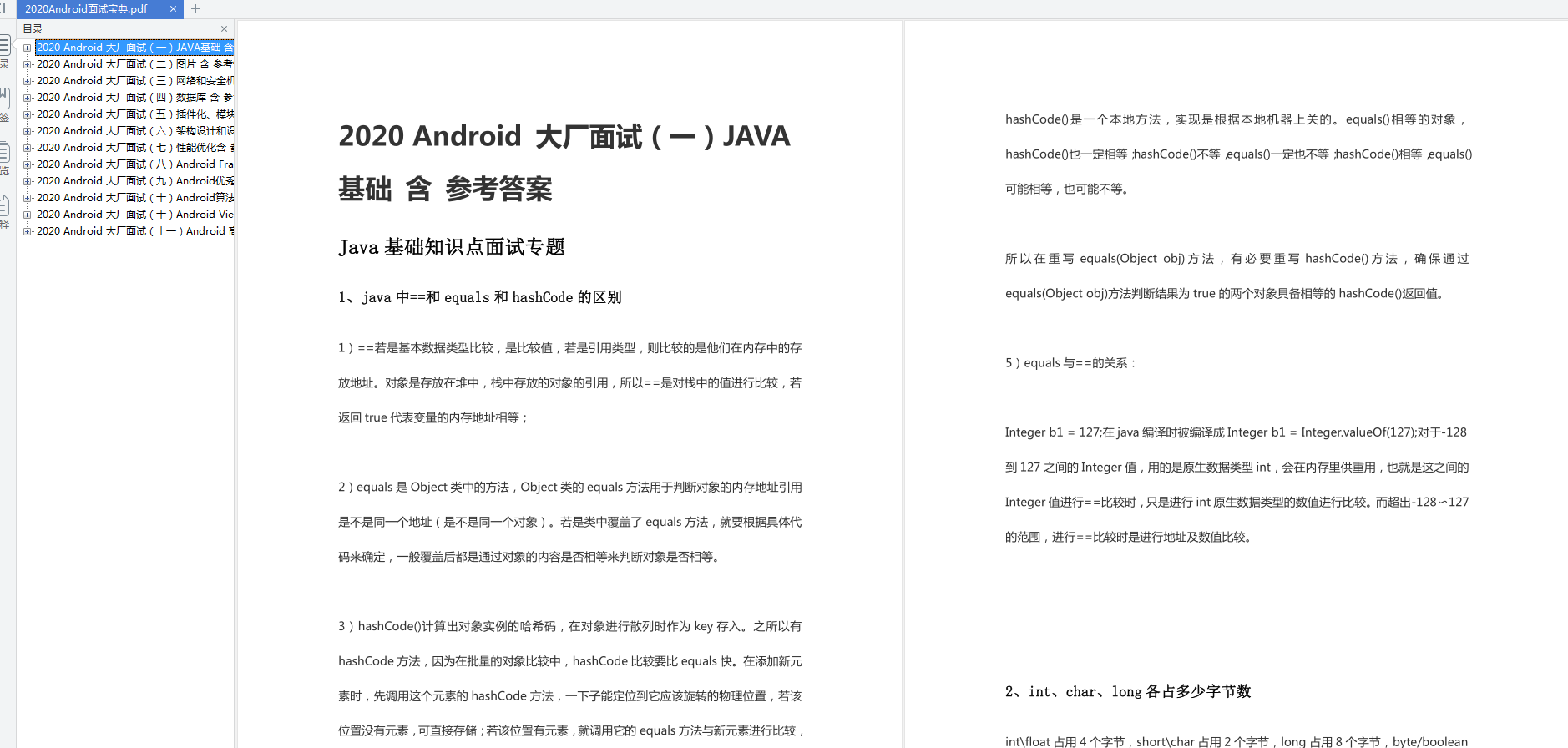Screen dimensions: 1568x748
Task: Open a new tab with plus icon
Action: pos(195,8)
